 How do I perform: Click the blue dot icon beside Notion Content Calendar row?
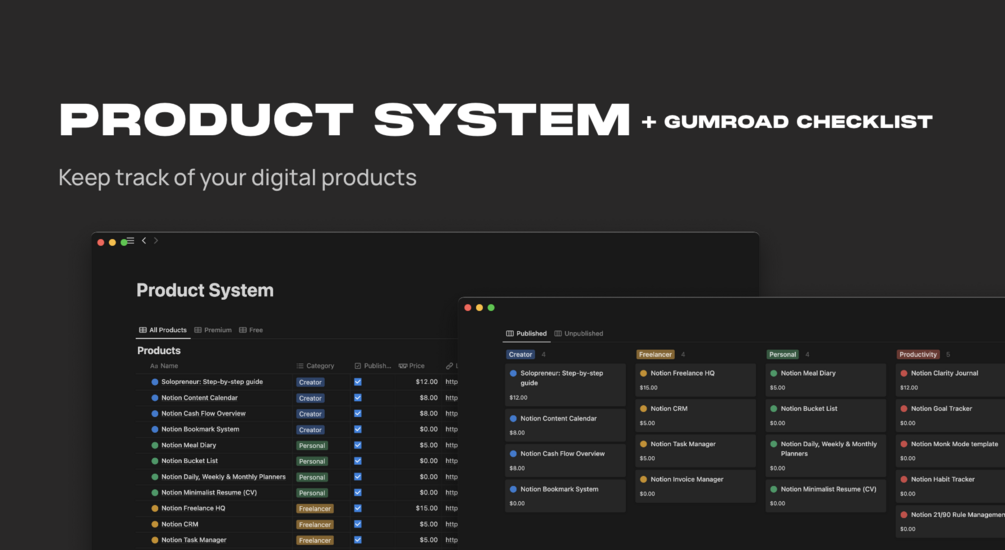[154, 398]
